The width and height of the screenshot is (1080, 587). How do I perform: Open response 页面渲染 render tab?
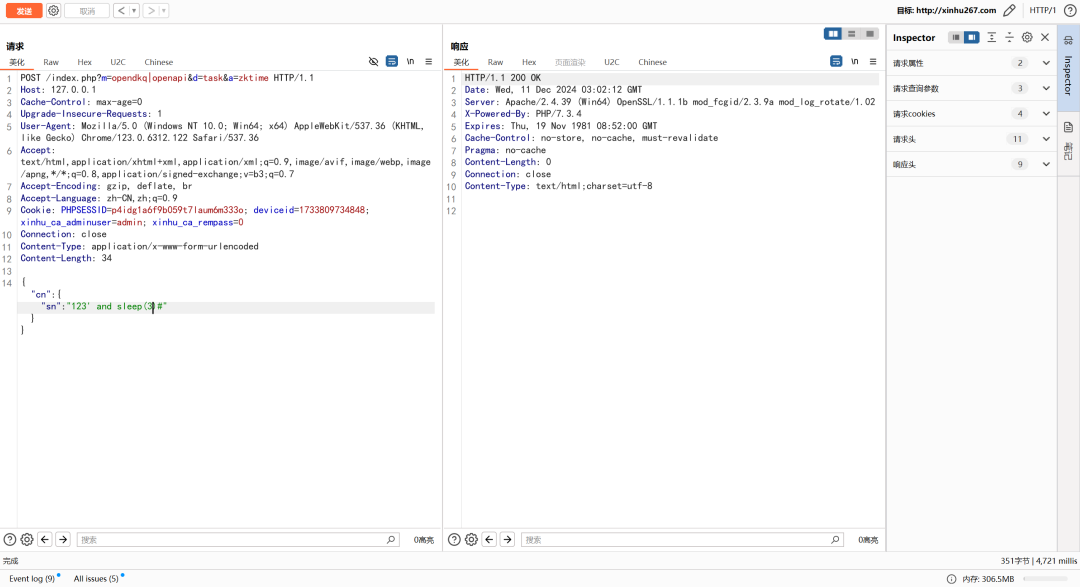[x=570, y=62]
